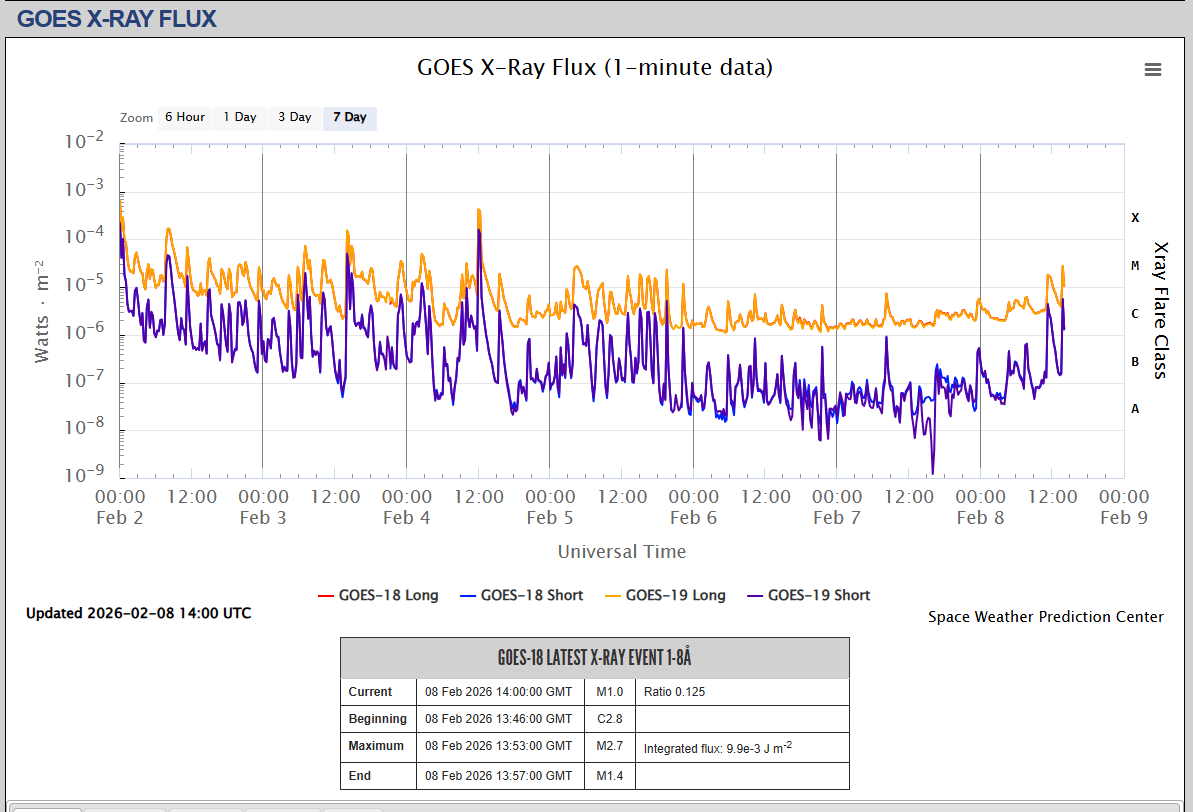Open the chart context menu hamburger icon

(1152, 69)
